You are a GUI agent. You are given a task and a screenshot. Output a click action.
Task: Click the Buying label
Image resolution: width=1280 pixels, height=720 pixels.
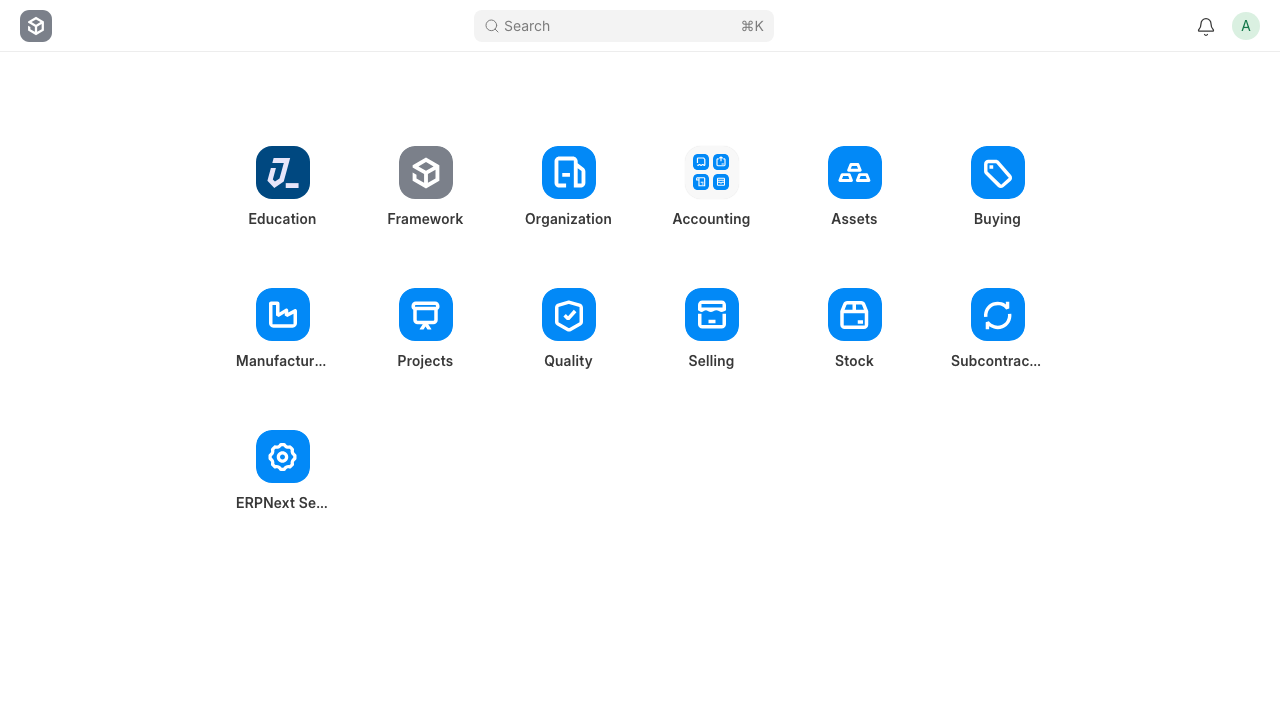pos(997,219)
